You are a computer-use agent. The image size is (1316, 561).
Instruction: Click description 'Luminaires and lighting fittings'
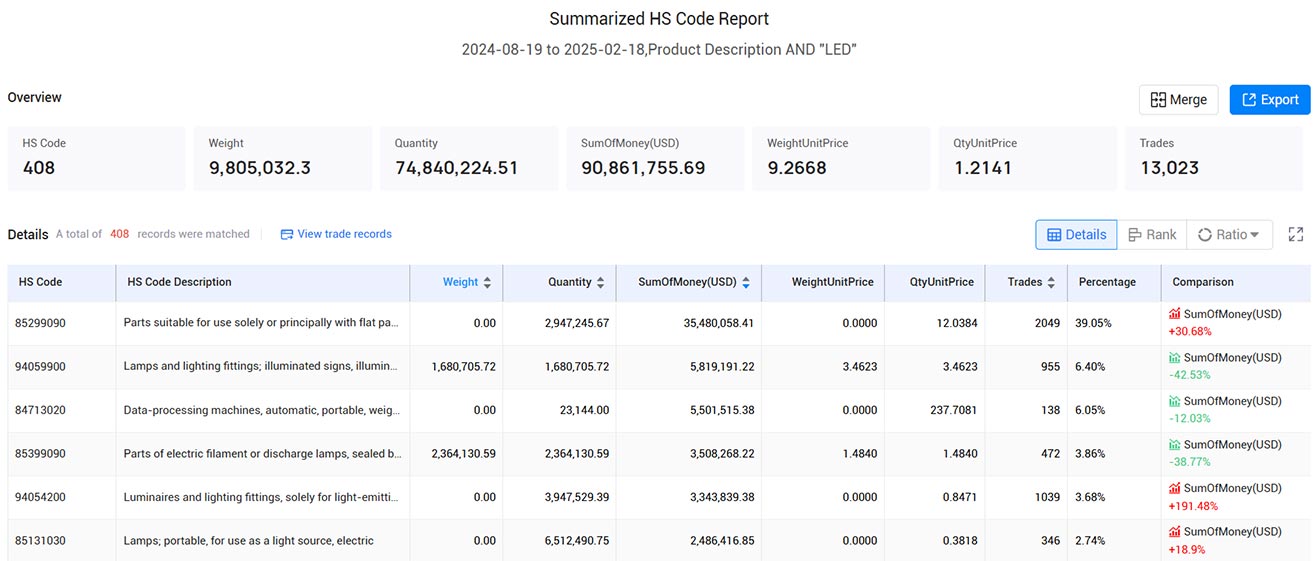click(262, 497)
